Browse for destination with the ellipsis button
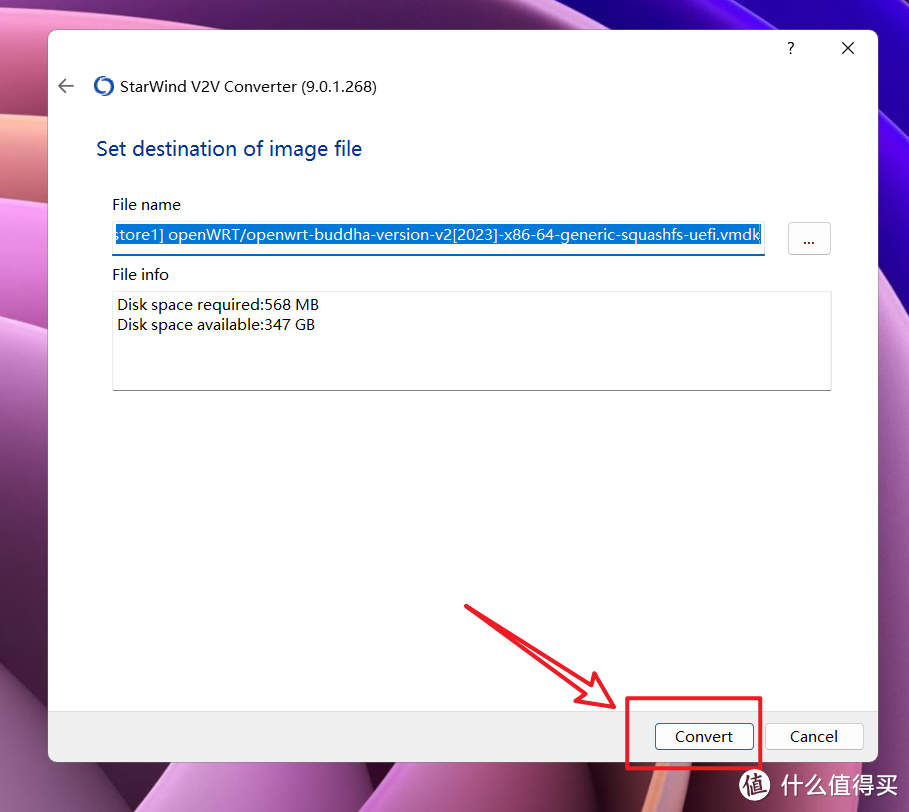909x812 pixels. (x=809, y=238)
